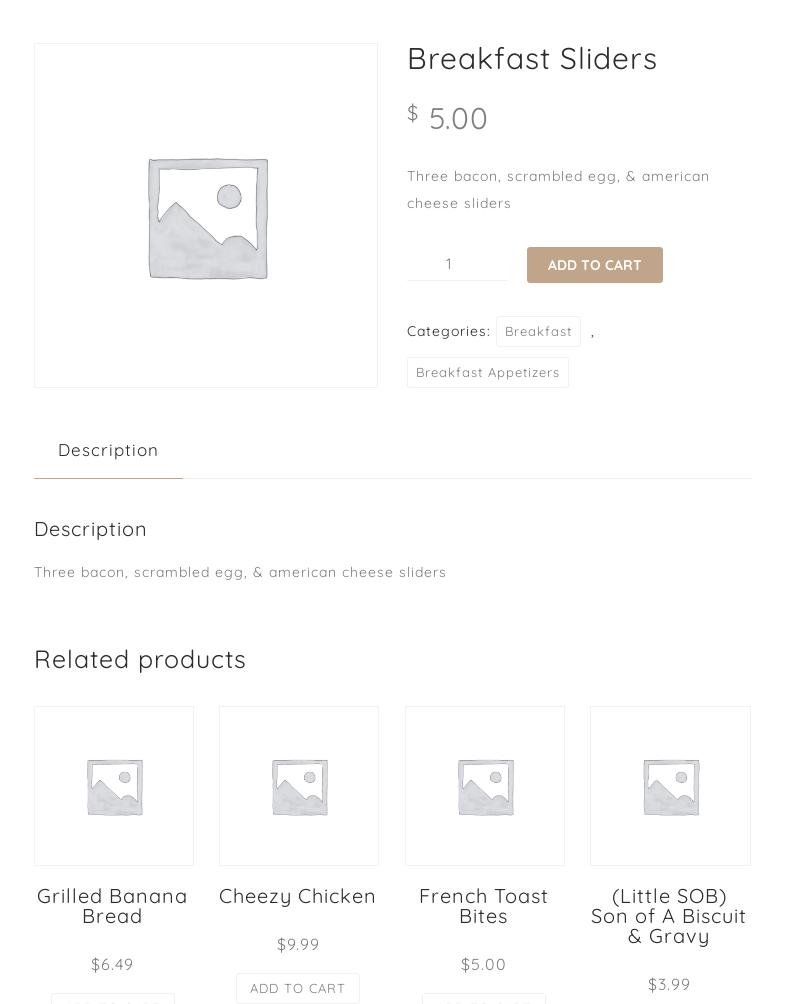Open the Cheezy Chicken product title
The height and width of the screenshot is (1004, 785).
tap(297, 896)
